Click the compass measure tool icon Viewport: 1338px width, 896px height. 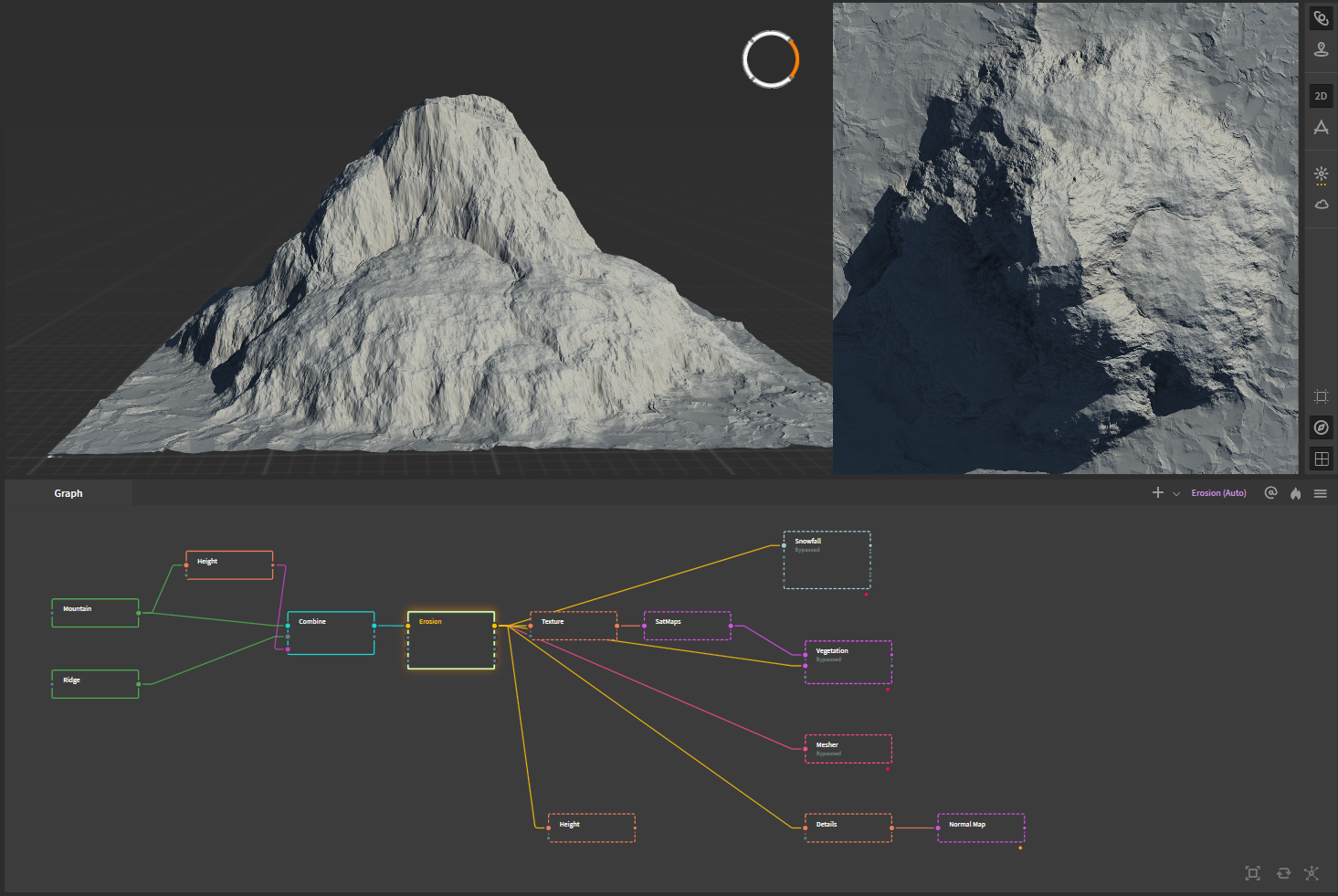pyautogui.click(x=1321, y=128)
